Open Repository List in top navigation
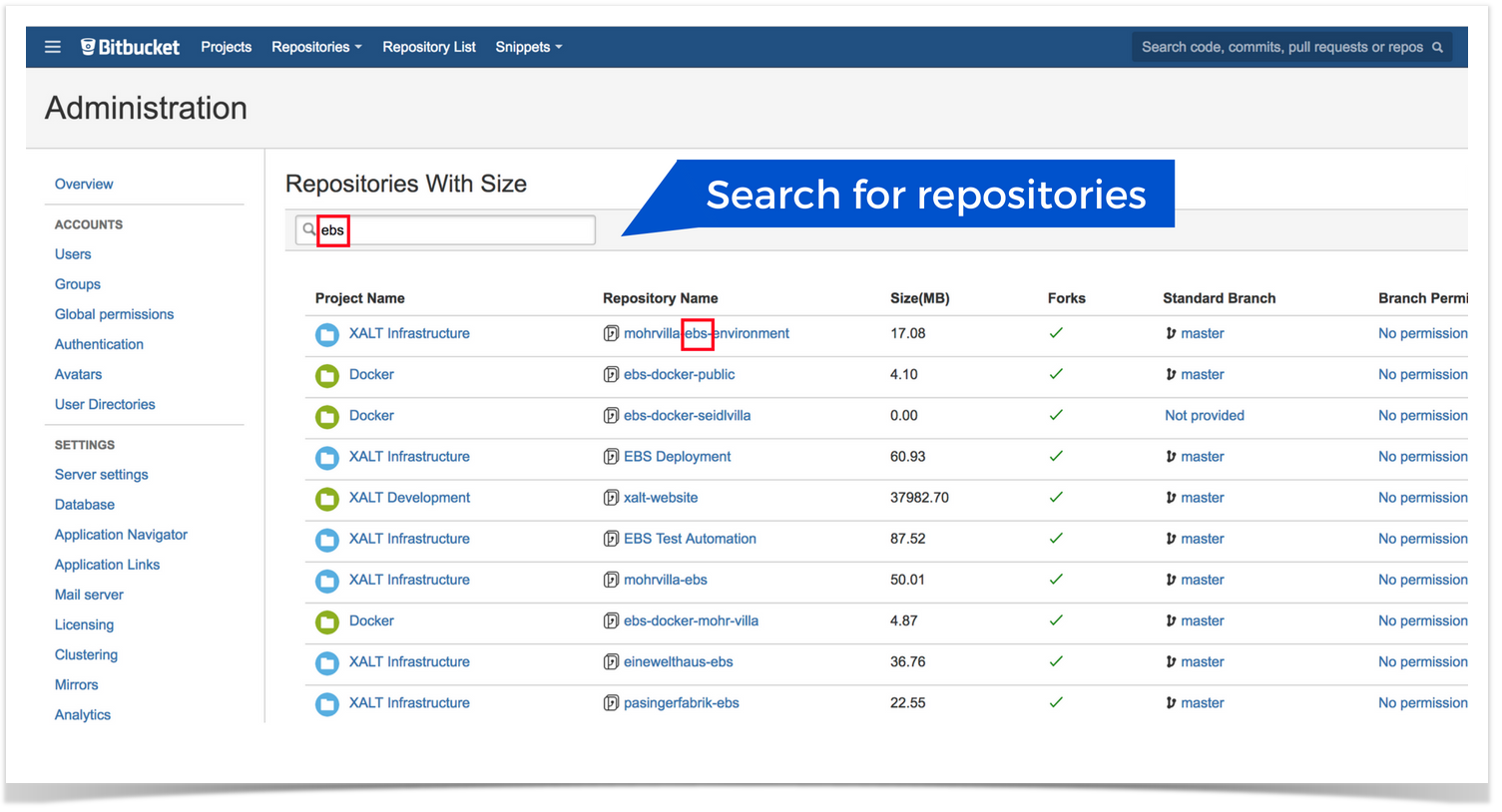Screen dimensions: 1502x812 click(x=429, y=47)
